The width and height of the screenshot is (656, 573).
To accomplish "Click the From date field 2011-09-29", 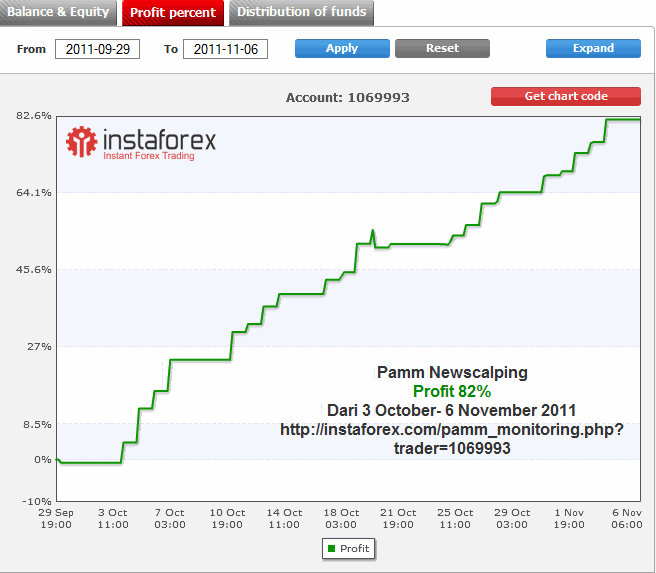I will [97, 49].
